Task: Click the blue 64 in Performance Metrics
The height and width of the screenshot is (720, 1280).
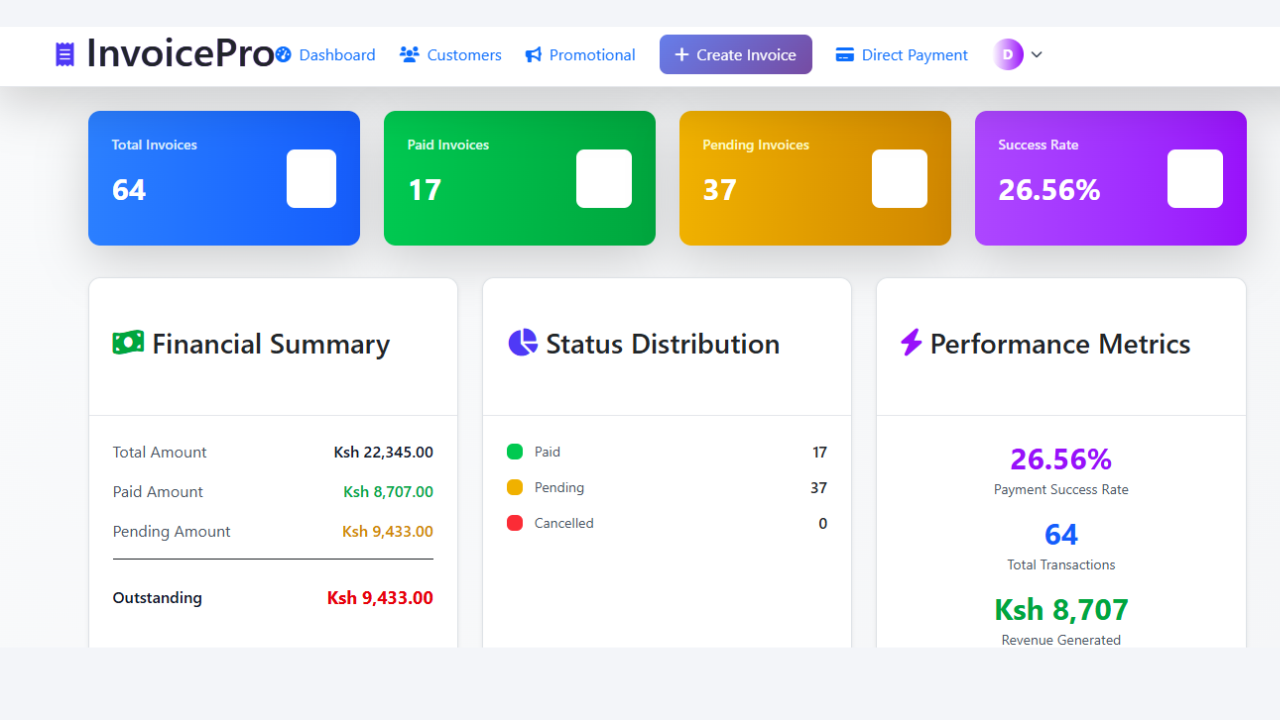Action: pyautogui.click(x=1061, y=535)
